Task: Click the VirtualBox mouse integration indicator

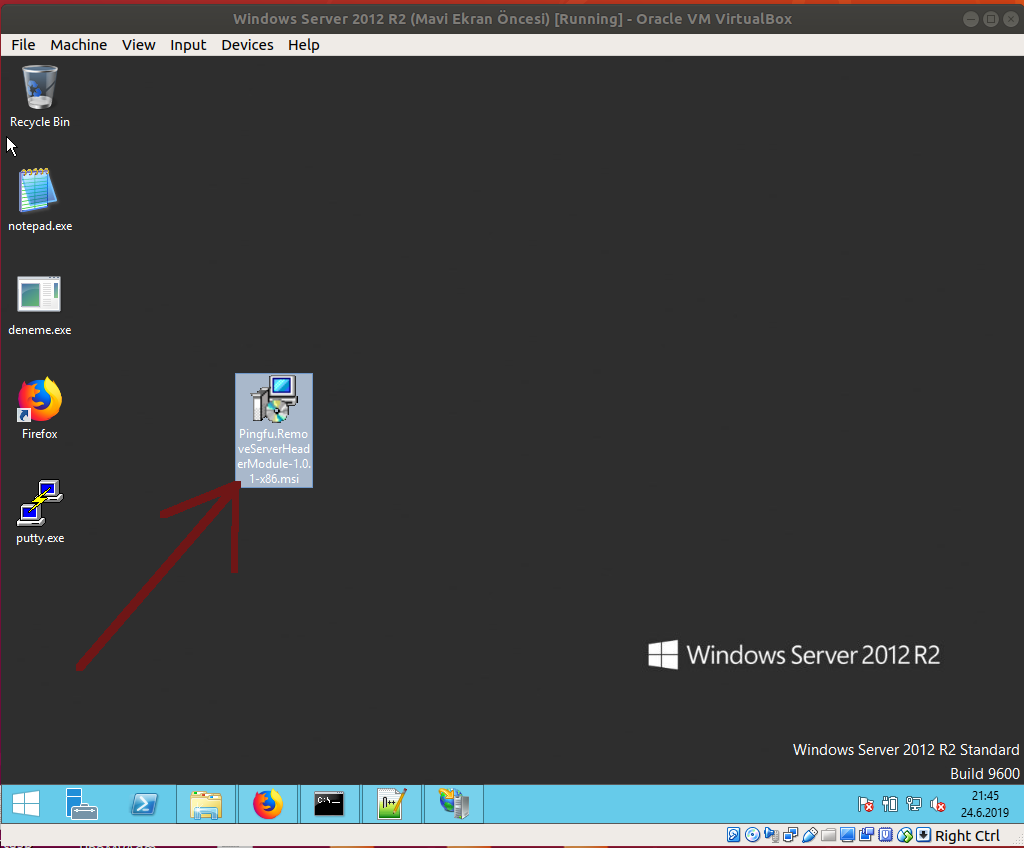Action: [905, 835]
